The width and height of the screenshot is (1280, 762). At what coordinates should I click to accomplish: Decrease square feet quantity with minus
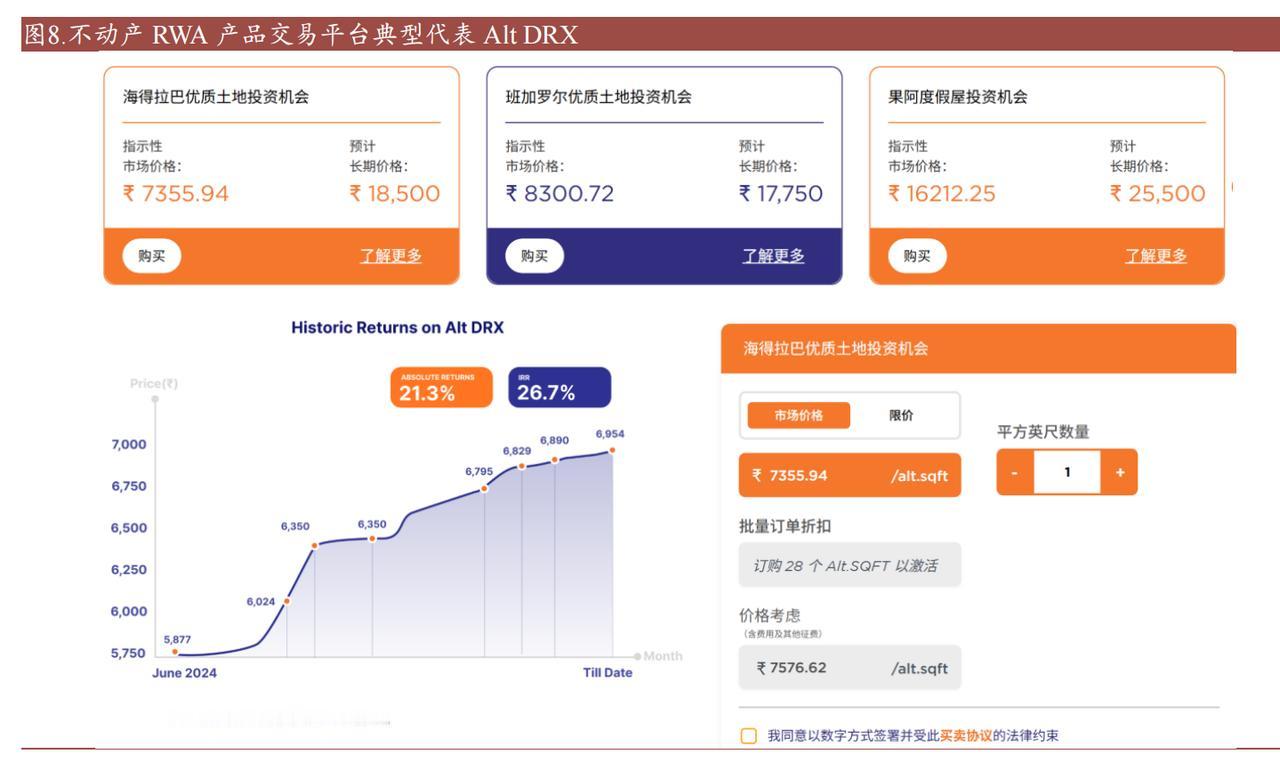tap(1015, 472)
